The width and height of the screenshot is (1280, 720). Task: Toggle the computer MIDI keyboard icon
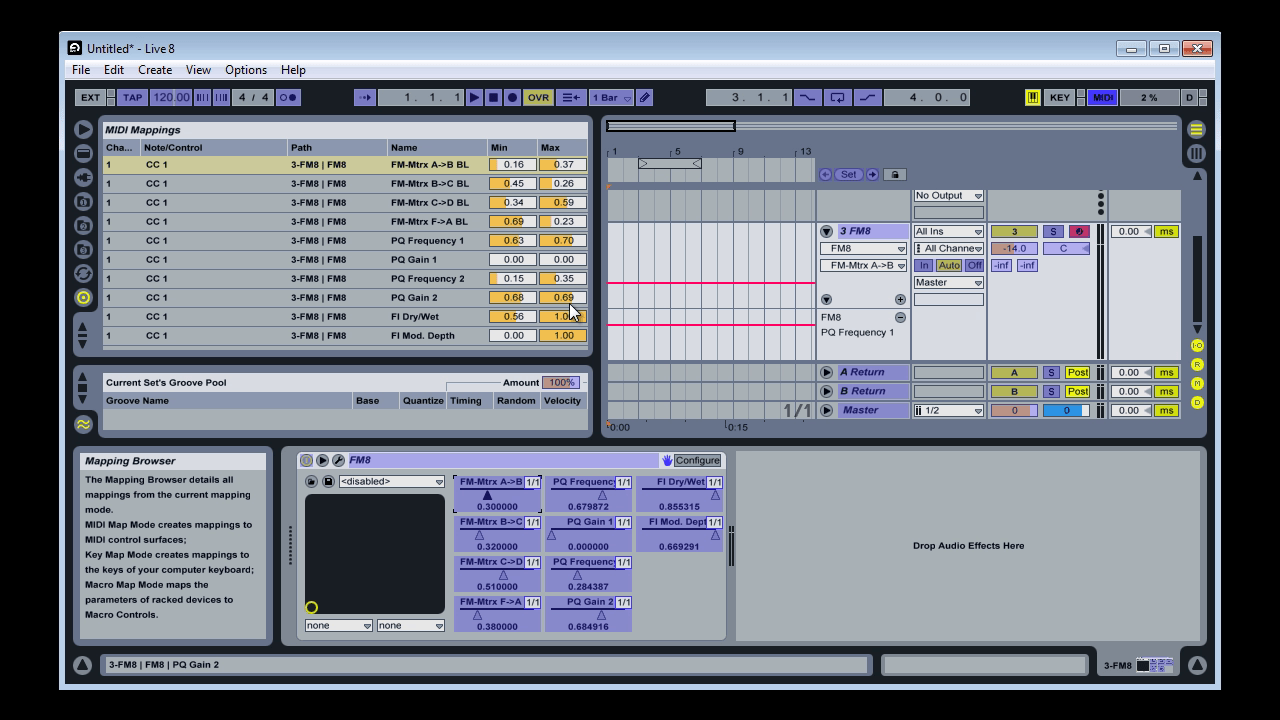[1032, 97]
